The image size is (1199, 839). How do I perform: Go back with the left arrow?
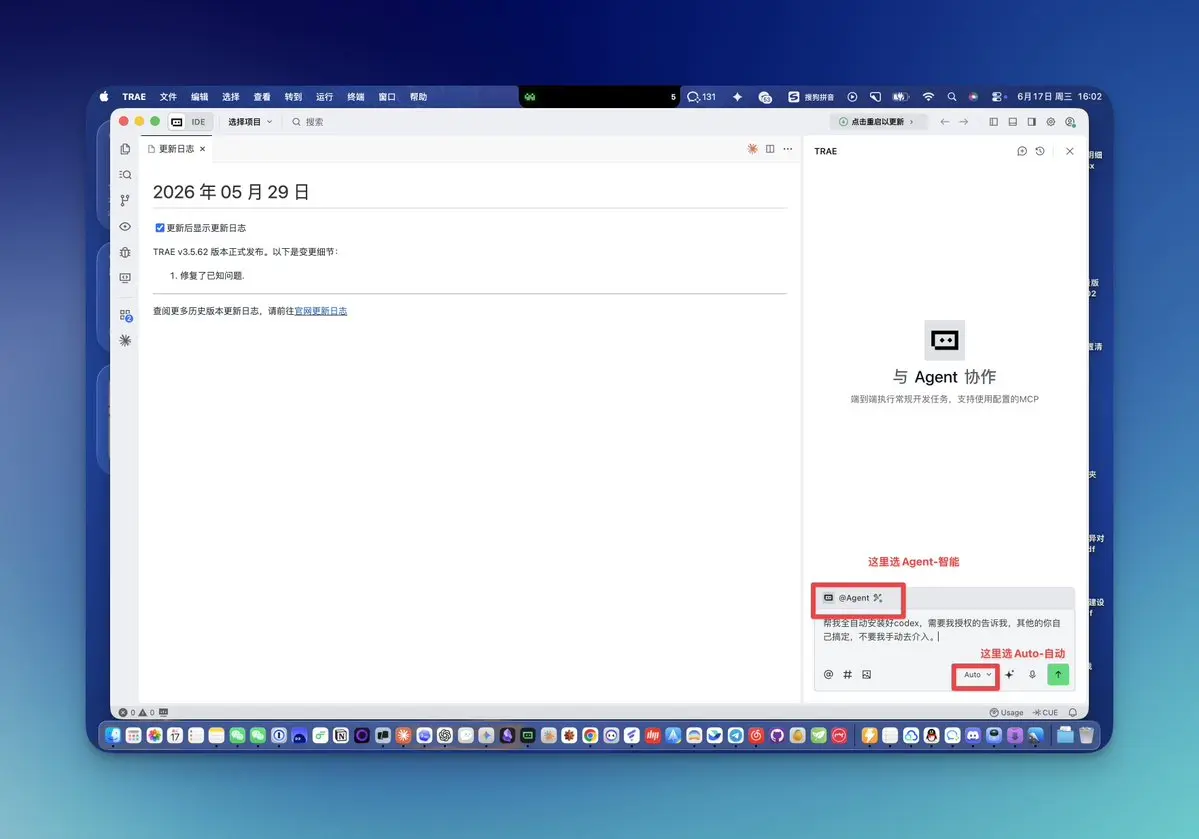coord(945,122)
